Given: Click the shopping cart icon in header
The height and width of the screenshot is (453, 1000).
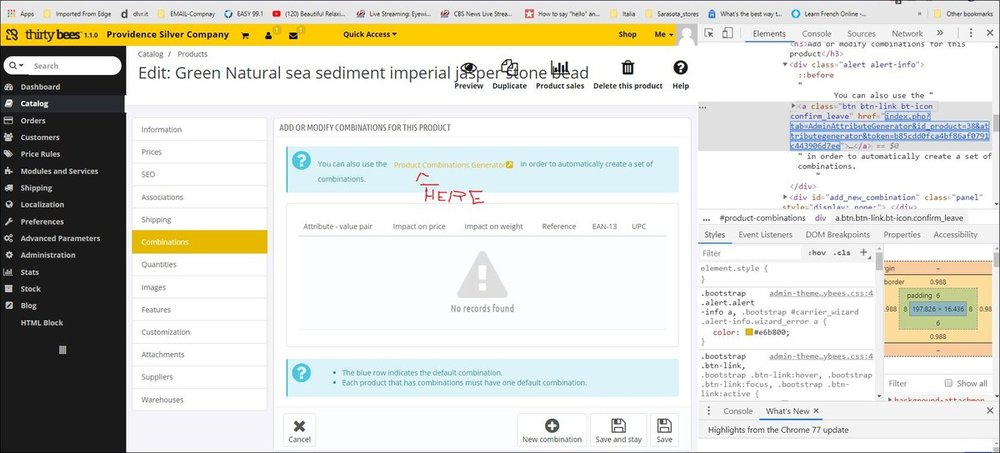Looking at the screenshot, I should pyautogui.click(x=246, y=34).
